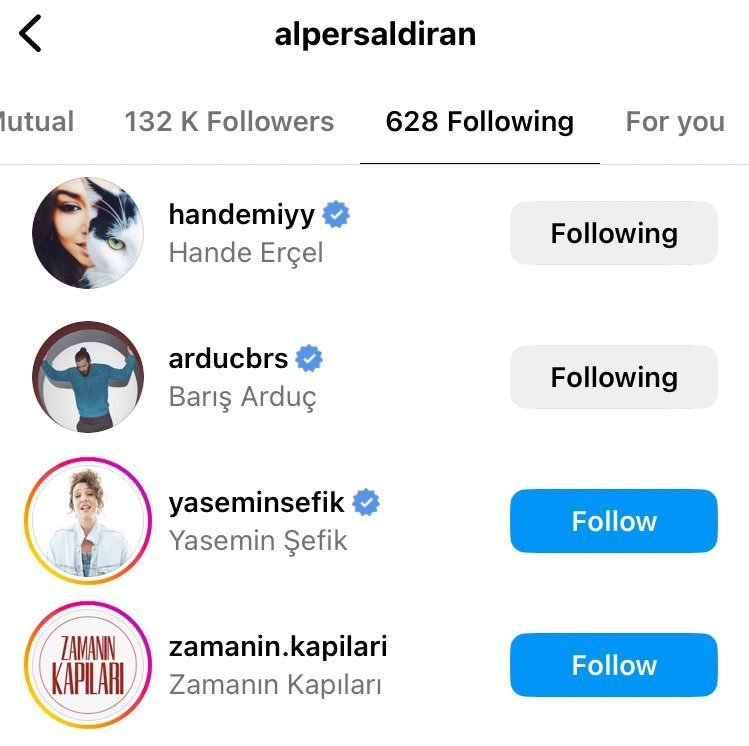View yaseminsefik story ring avatar
This screenshot has width=749, height=746.
click(x=88, y=521)
